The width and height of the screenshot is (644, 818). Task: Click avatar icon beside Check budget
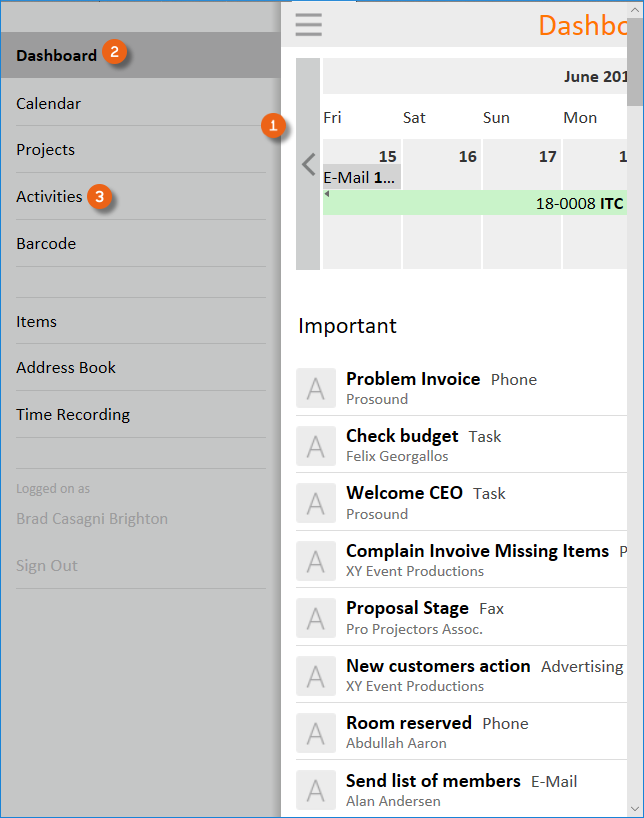316,446
